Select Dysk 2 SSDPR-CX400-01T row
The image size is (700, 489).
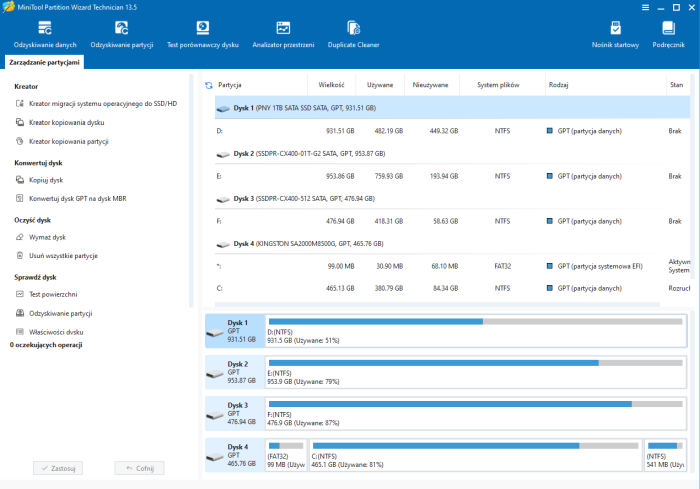(x=452, y=154)
